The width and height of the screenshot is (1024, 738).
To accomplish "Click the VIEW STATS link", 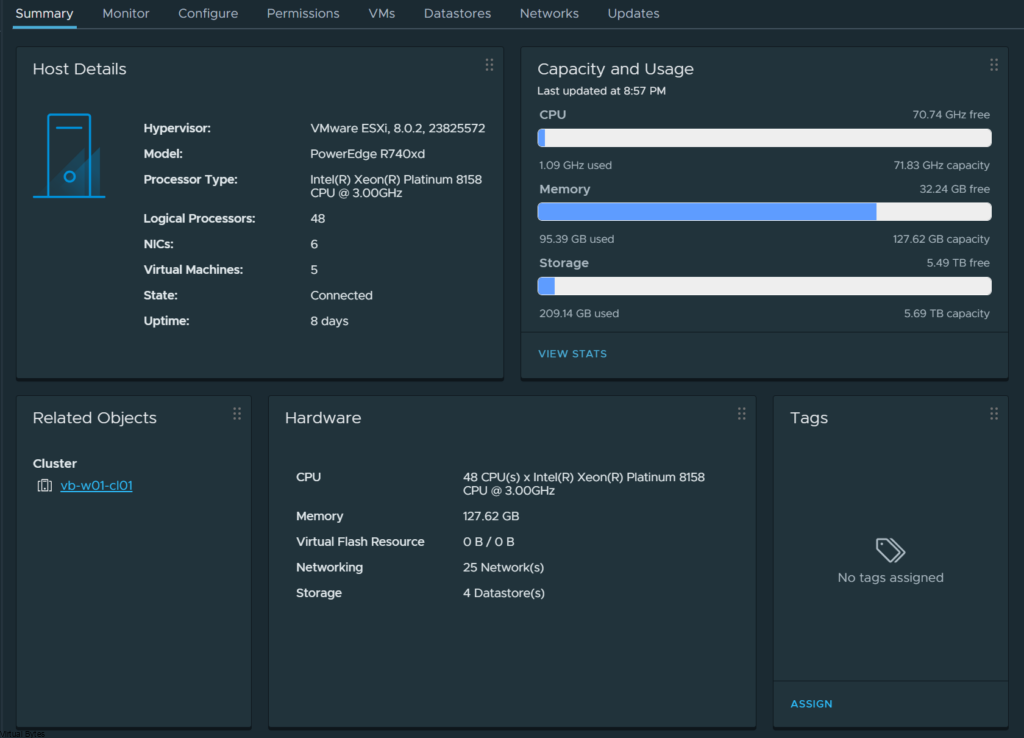I will (x=572, y=354).
